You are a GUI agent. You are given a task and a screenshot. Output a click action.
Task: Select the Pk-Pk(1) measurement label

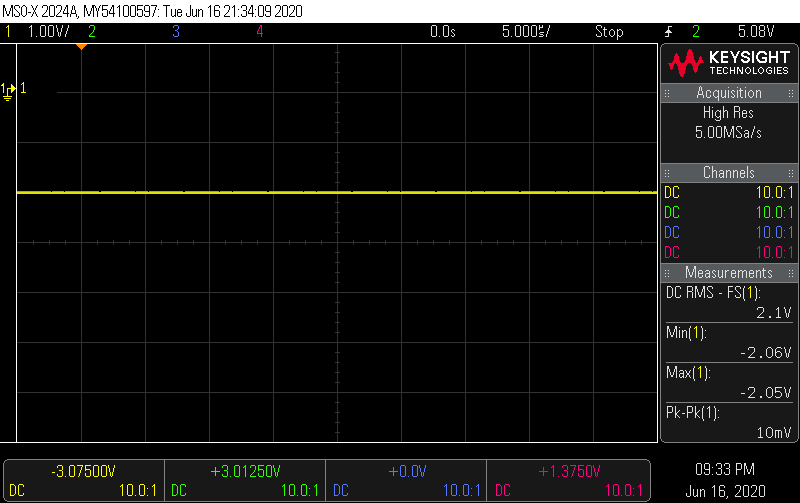click(693, 413)
